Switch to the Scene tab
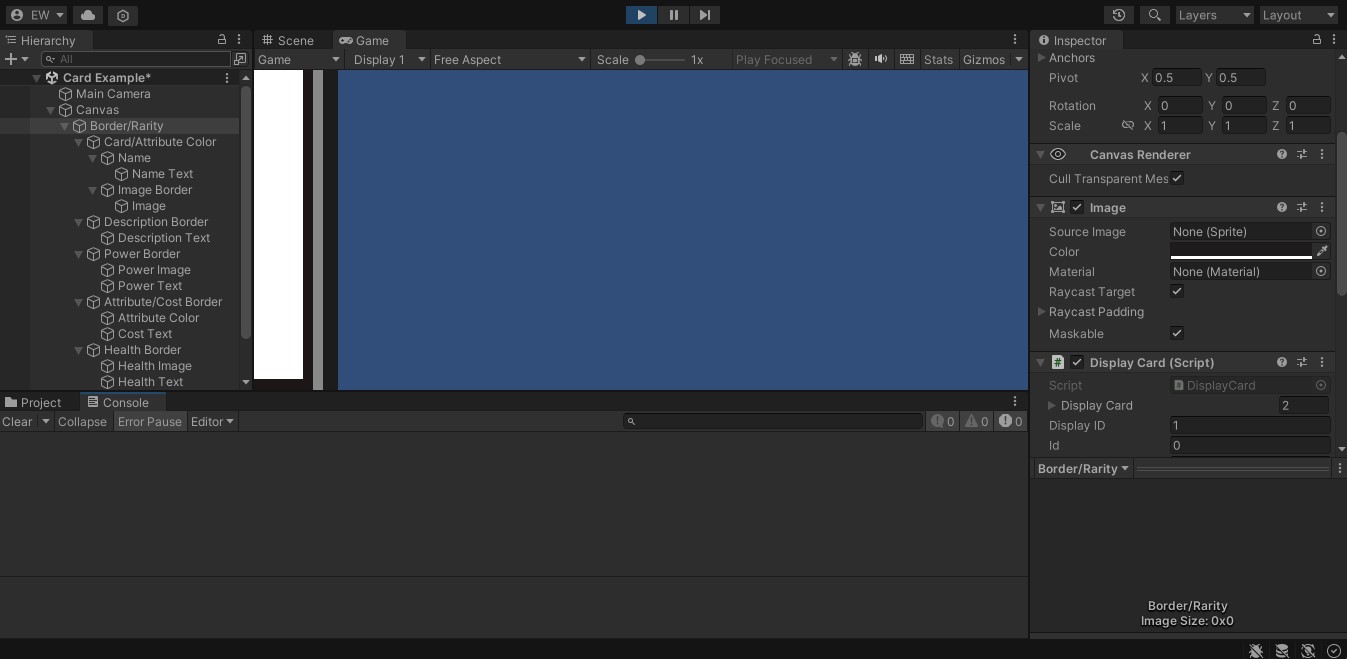This screenshot has width=1347, height=659. [x=294, y=40]
